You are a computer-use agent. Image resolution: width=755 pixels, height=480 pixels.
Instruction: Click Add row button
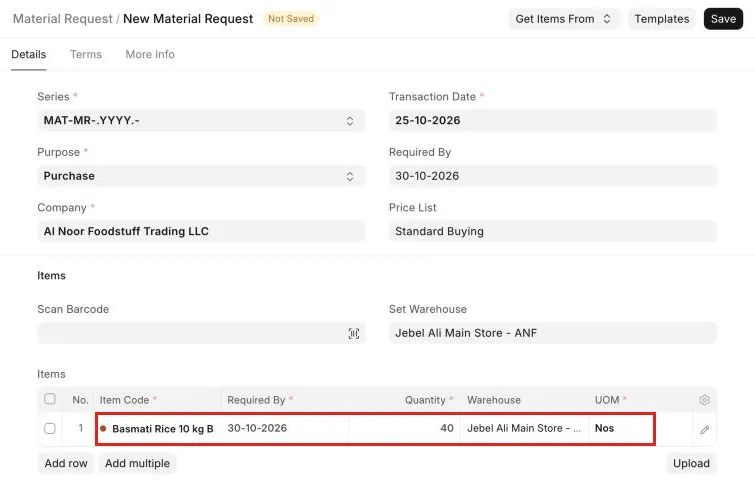coord(66,463)
